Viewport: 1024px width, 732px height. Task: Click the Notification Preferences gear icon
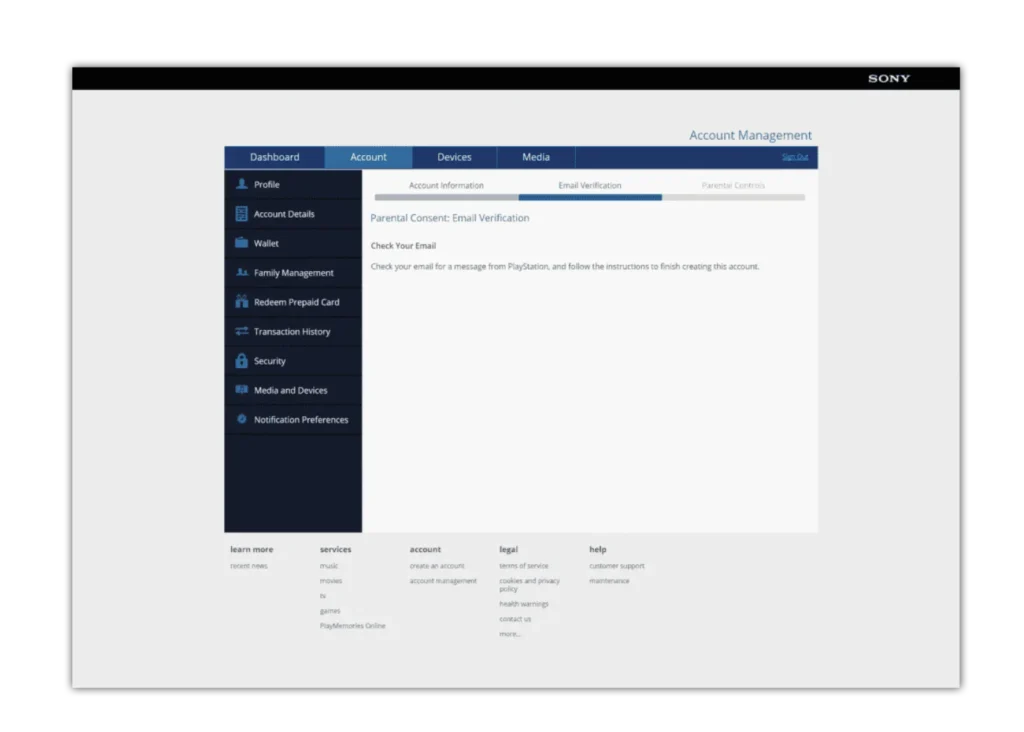(x=242, y=419)
